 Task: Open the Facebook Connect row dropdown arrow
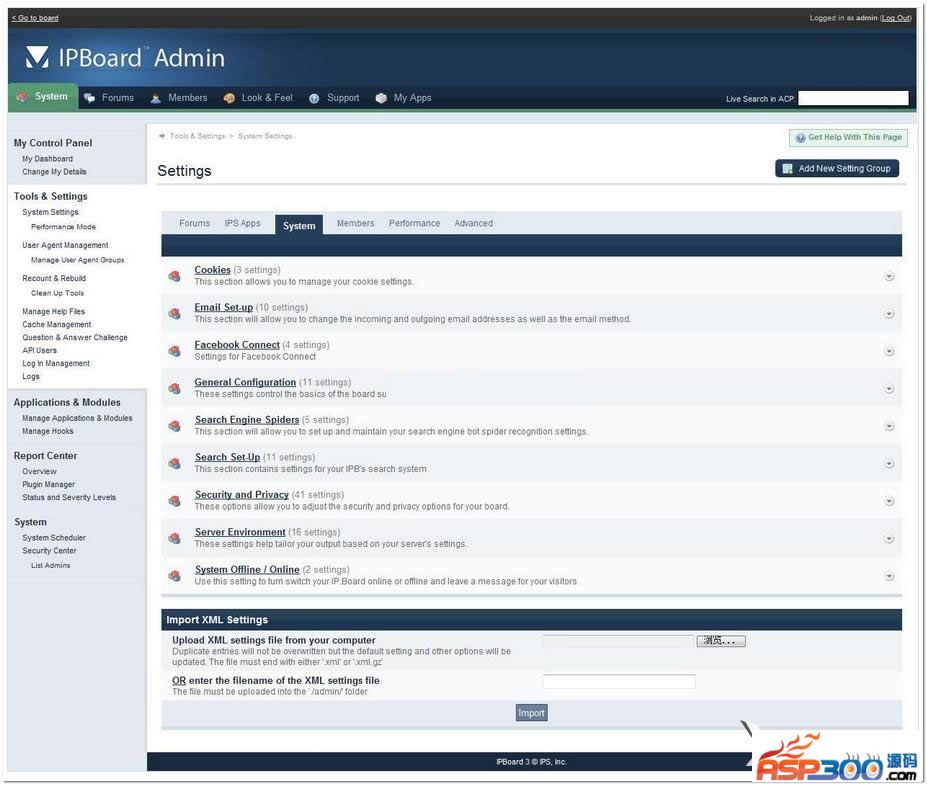click(889, 352)
